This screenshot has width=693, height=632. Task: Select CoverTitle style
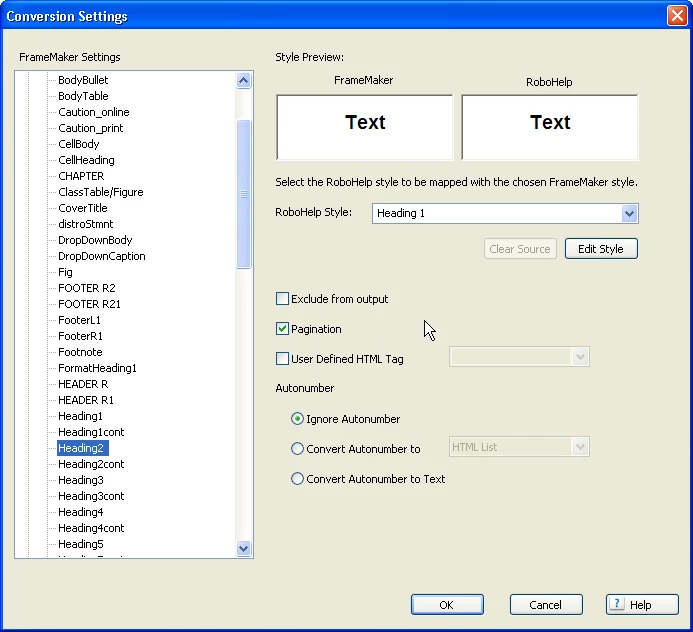click(83, 208)
